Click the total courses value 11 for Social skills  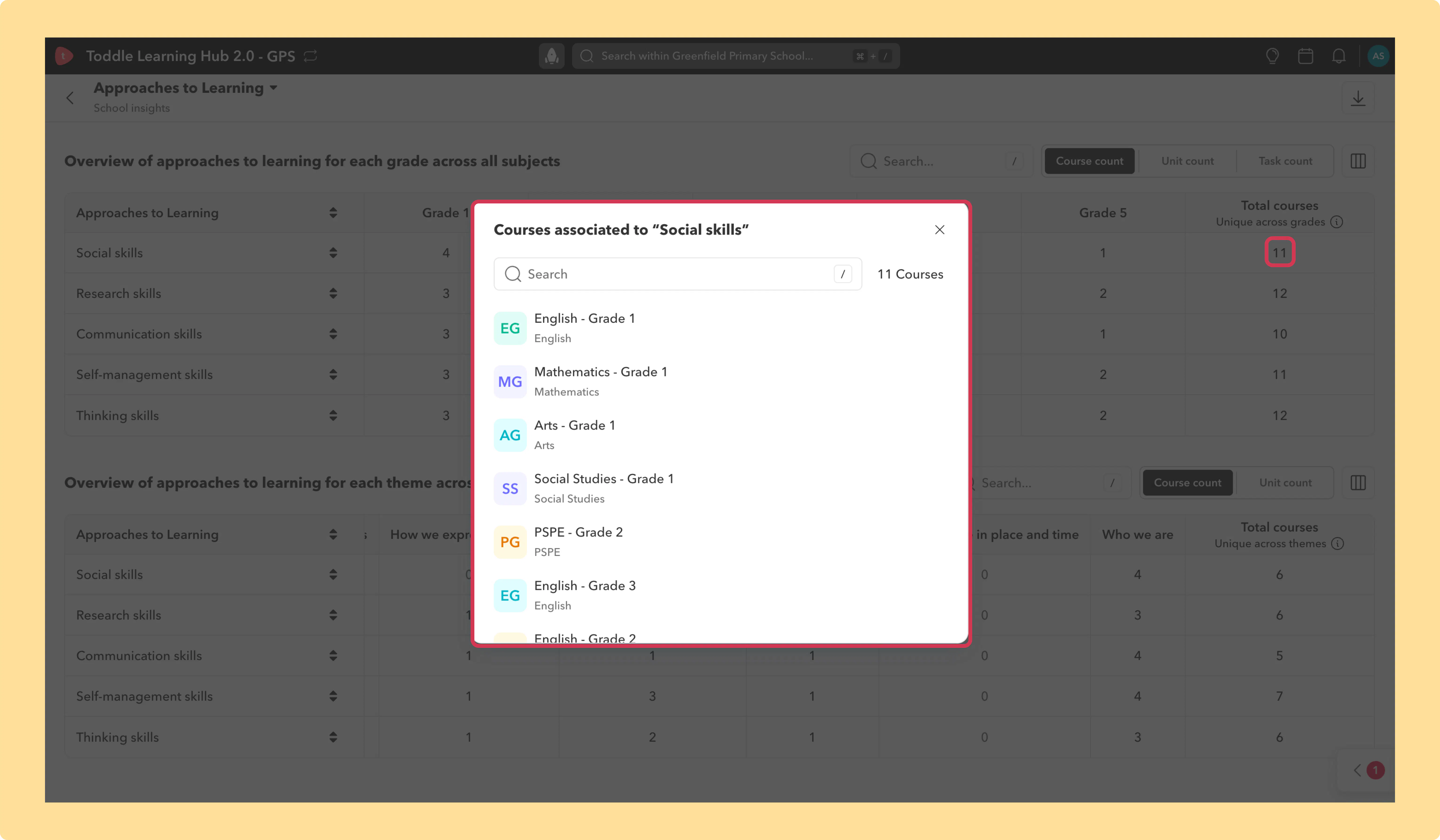click(1279, 253)
